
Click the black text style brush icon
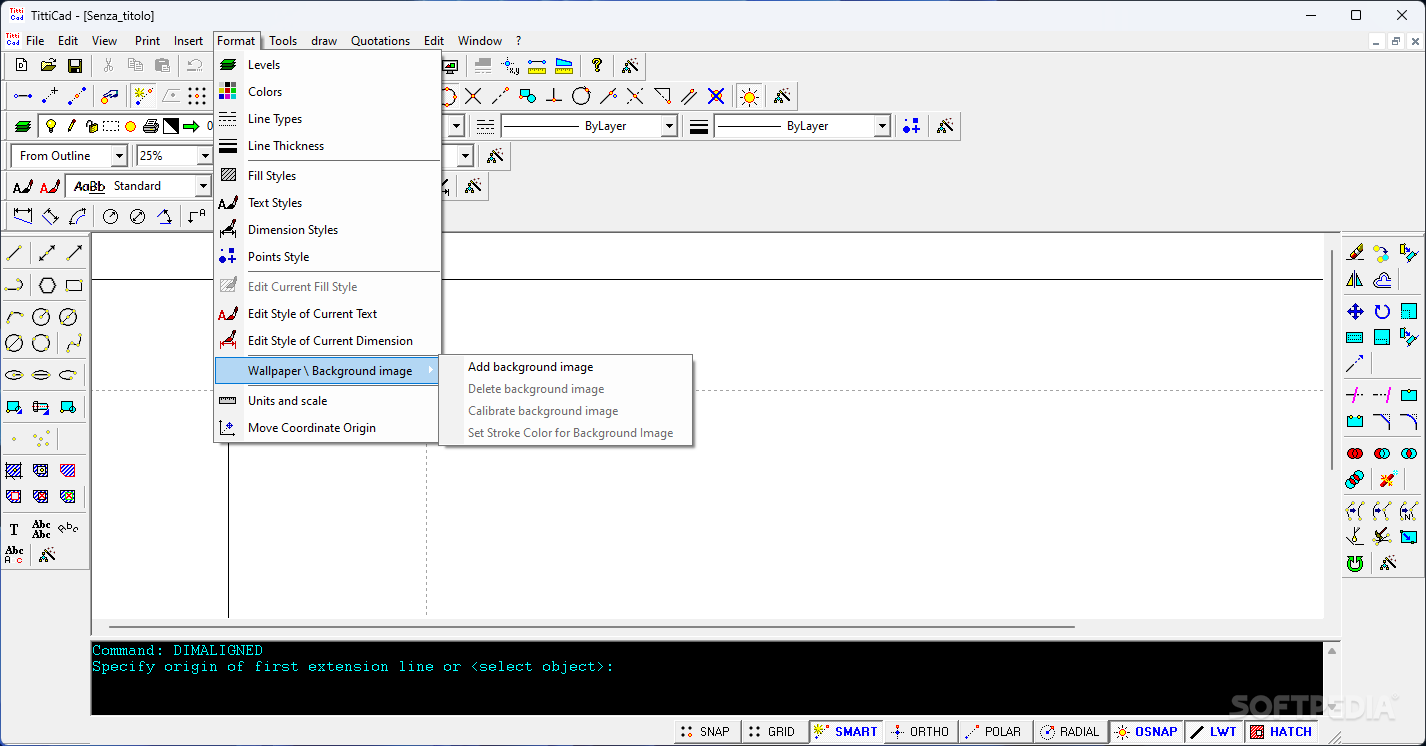[23, 186]
